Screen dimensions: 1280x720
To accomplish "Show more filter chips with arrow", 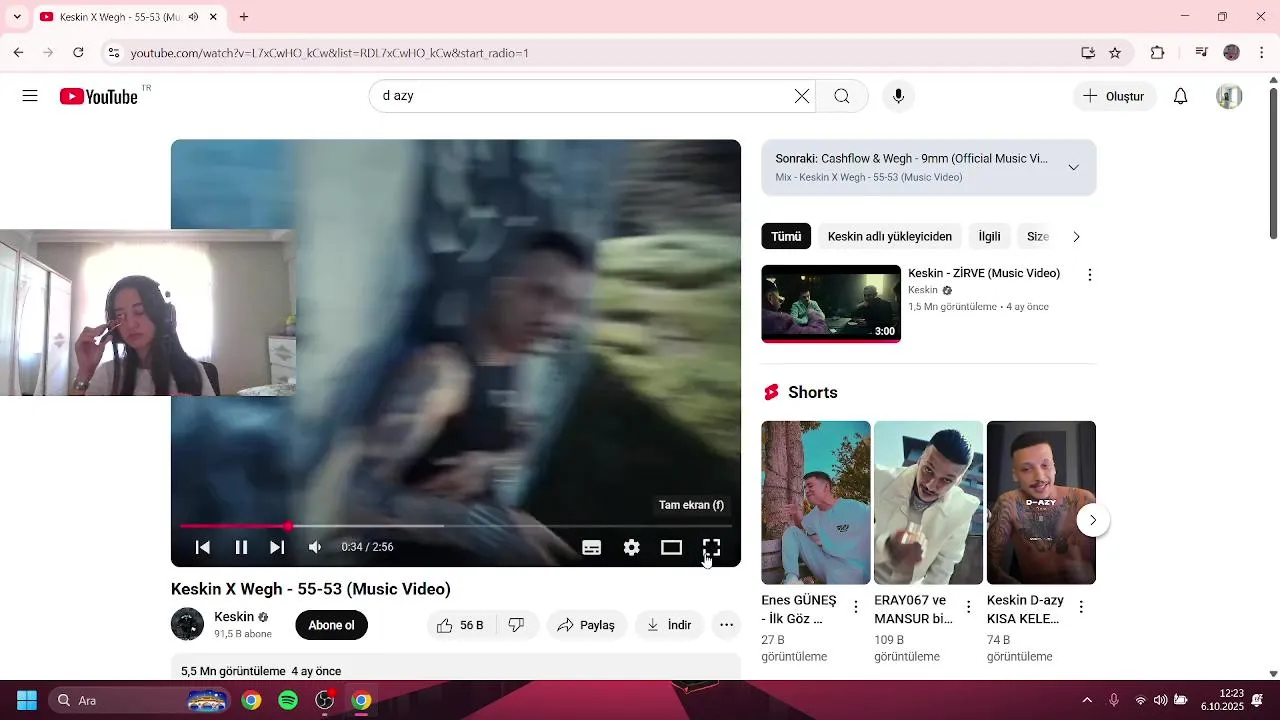I will pos(1077,236).
